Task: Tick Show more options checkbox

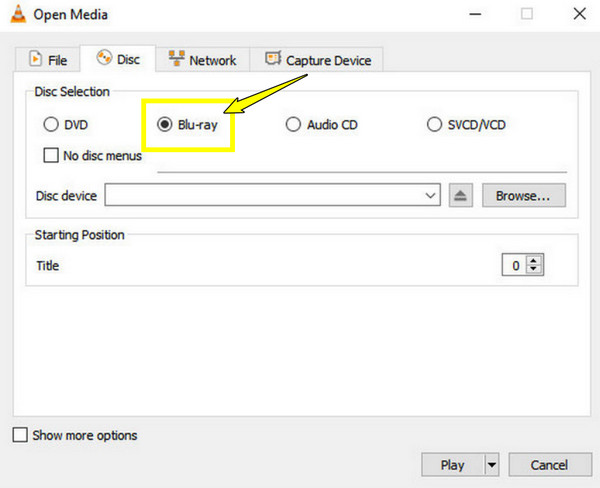Action: click(x=20, y=435)
